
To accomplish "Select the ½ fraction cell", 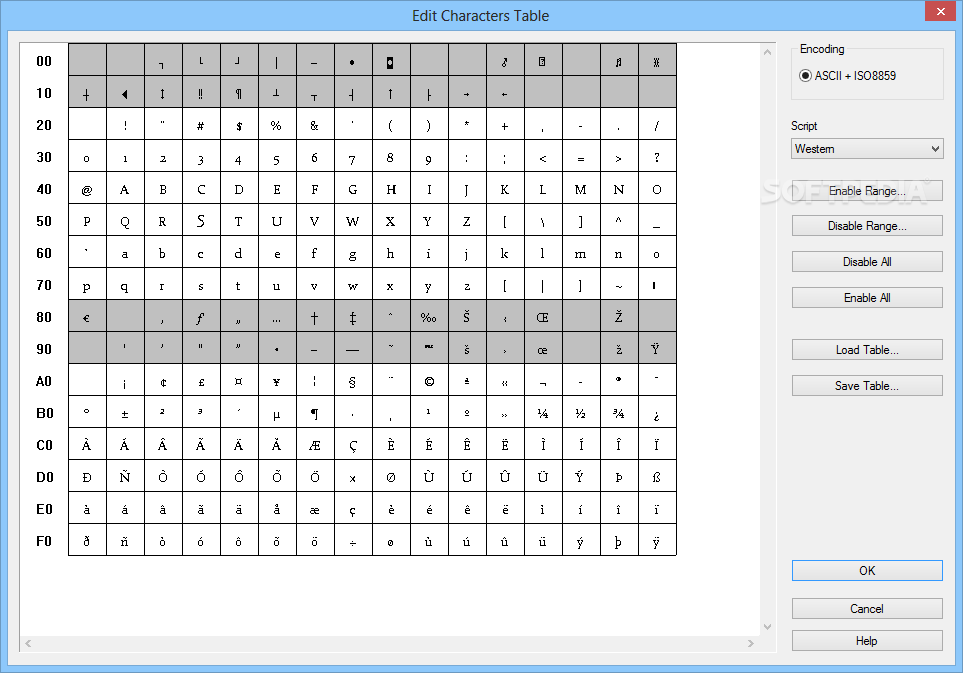I will pos(581,413).
